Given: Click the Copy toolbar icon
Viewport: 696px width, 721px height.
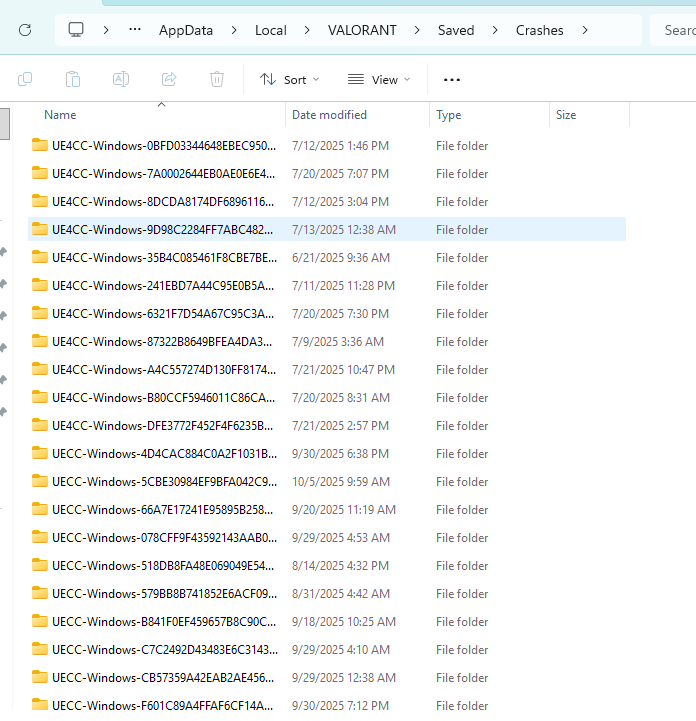Looking at the screenshot, I should [x=25, y=79].
